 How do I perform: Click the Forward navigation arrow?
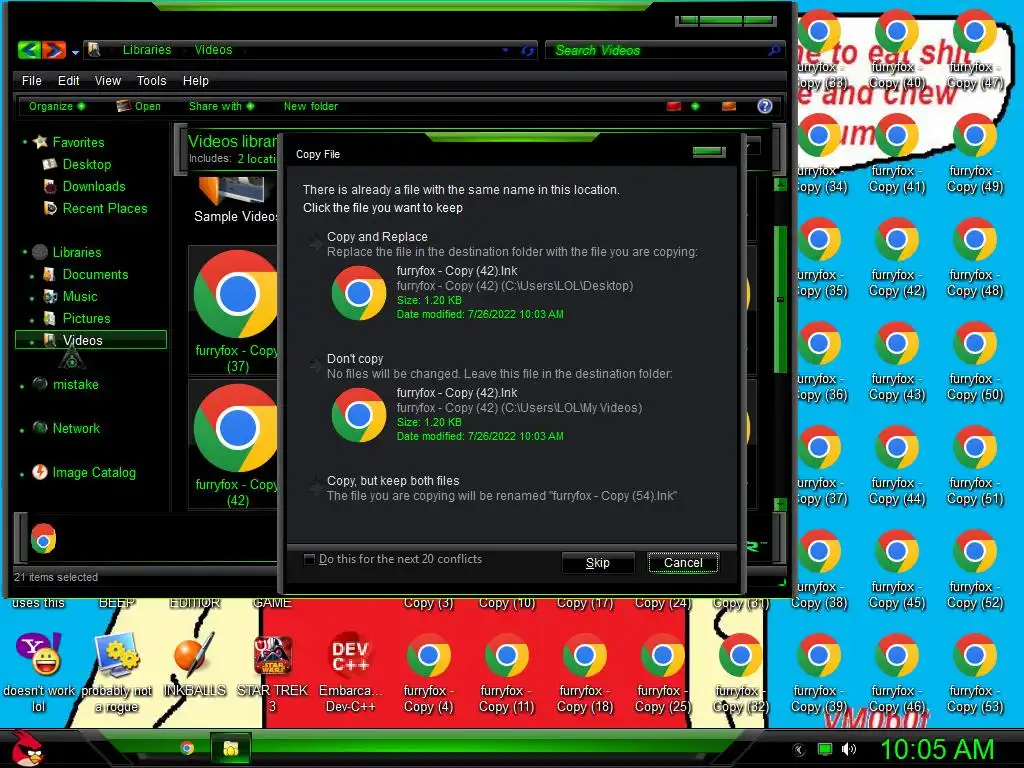[x=54, y=50]
